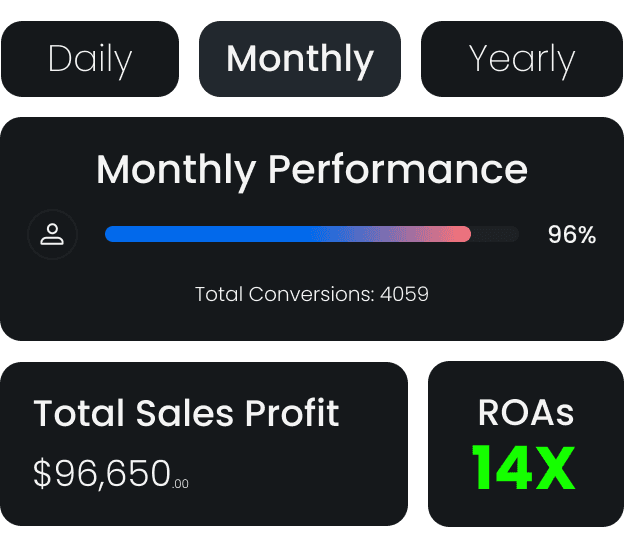The height and width of the screenshot is (547, 624).
Task: Click the user profile icon
Action: click(52, 235)
